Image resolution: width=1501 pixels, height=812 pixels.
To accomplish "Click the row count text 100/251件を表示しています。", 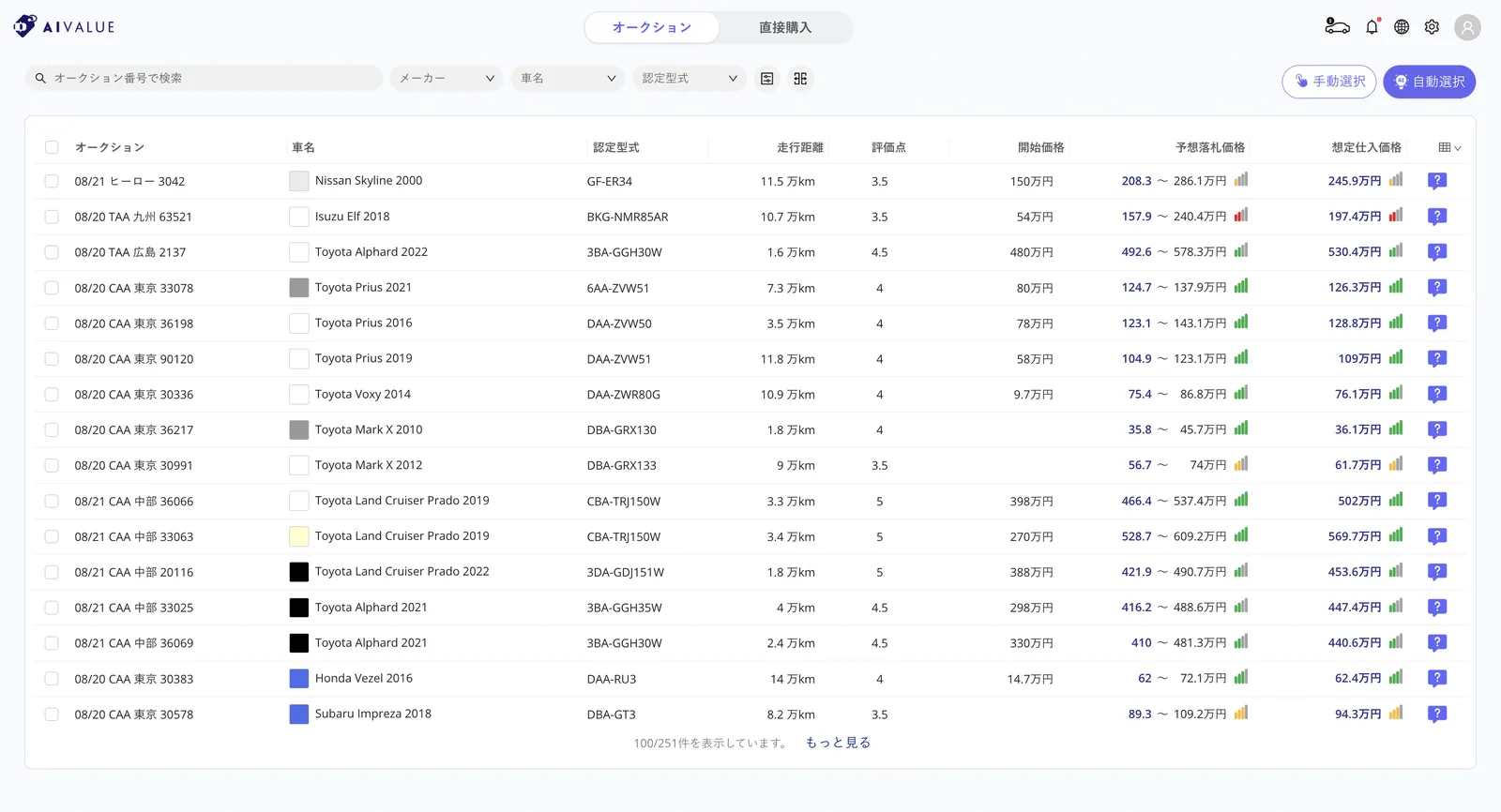I will [712, 744].
